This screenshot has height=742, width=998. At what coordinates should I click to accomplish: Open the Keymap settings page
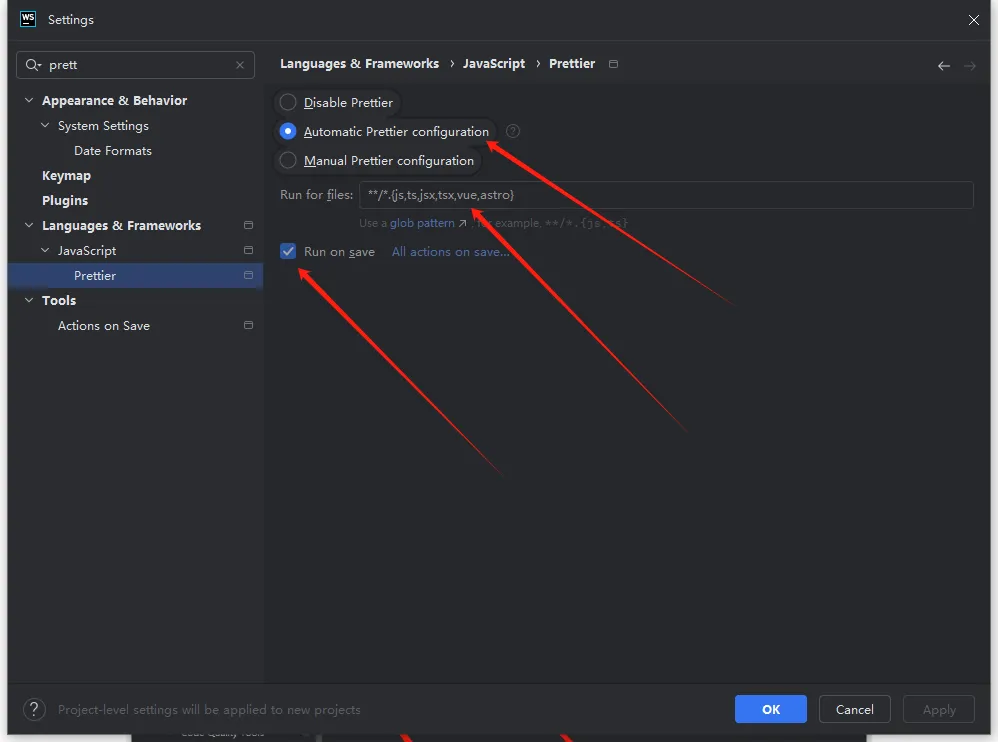coord(66,176)
